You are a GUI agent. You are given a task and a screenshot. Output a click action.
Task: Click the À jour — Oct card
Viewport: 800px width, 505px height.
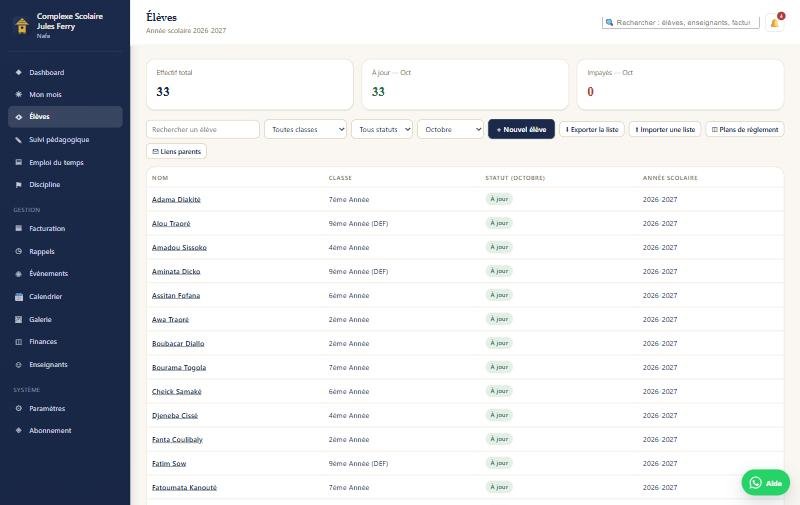pyautogui.click(x=465, y=85)
